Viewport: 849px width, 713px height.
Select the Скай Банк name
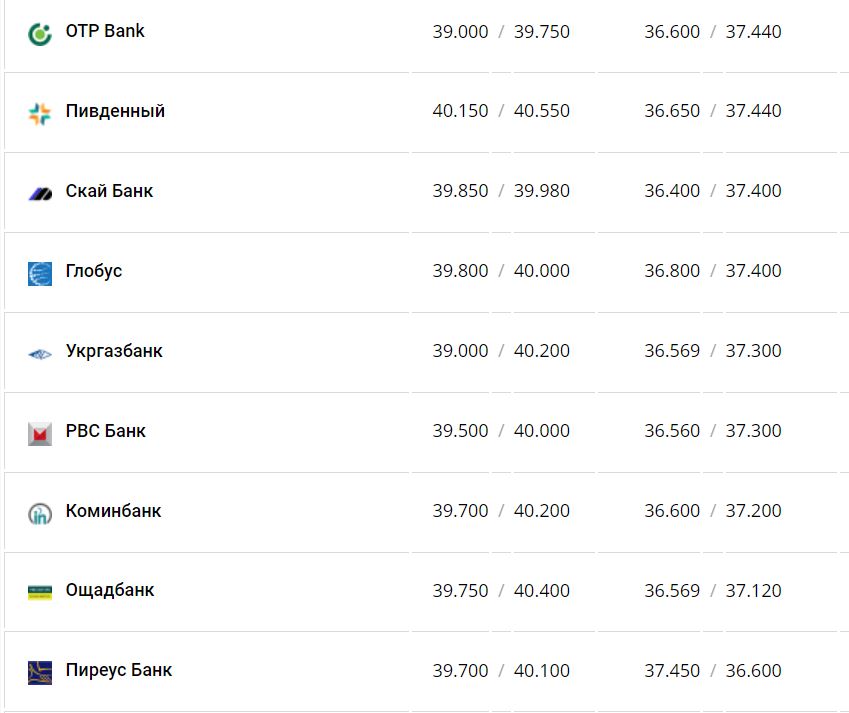[x=109, y=191]
